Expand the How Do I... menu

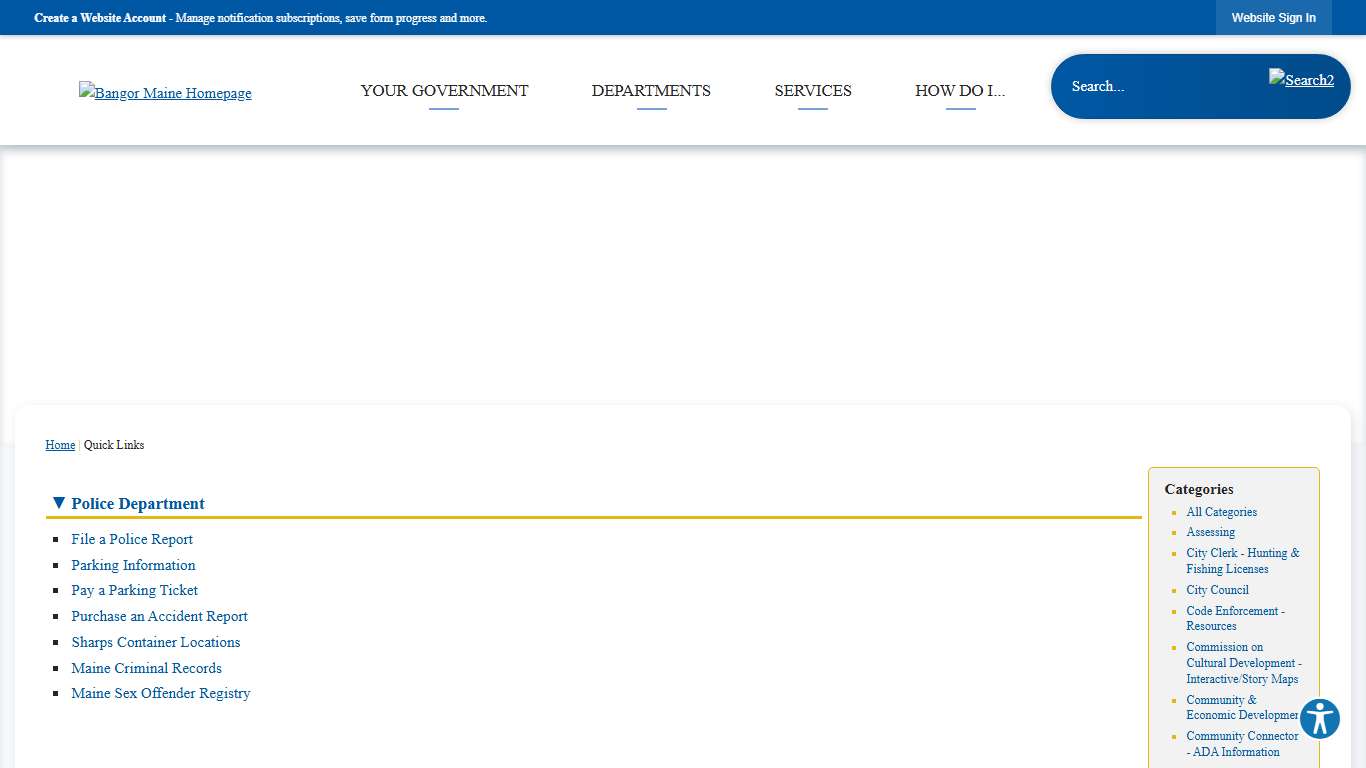click(x=959, y=91)
